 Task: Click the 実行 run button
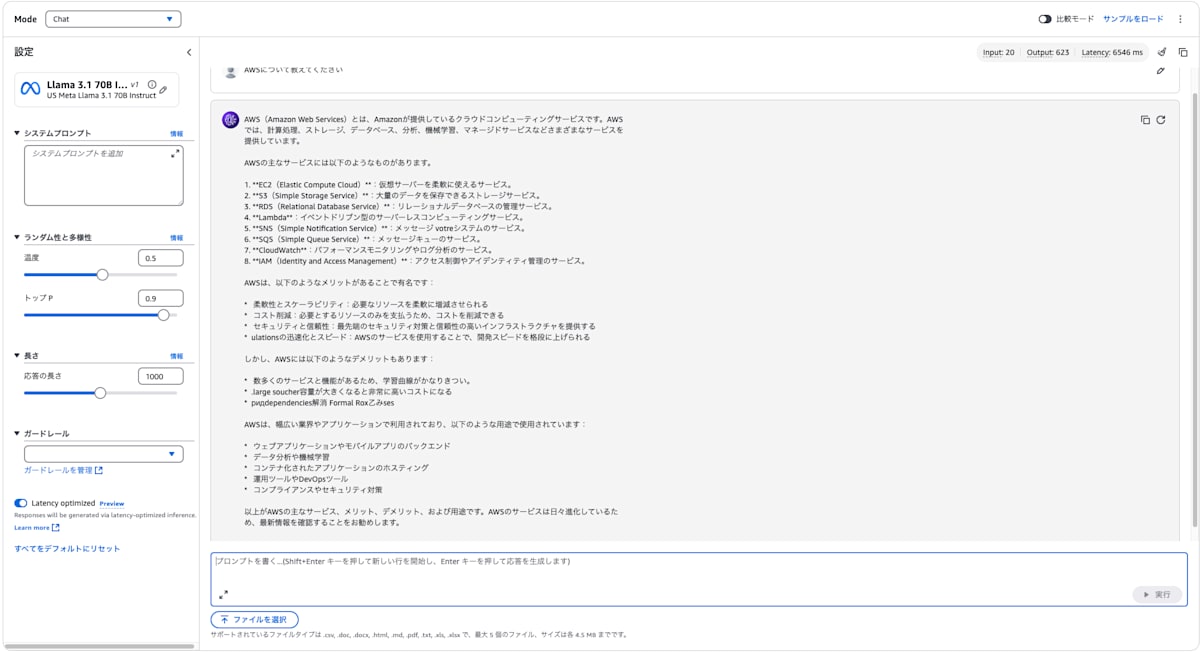click(1157, 594)
